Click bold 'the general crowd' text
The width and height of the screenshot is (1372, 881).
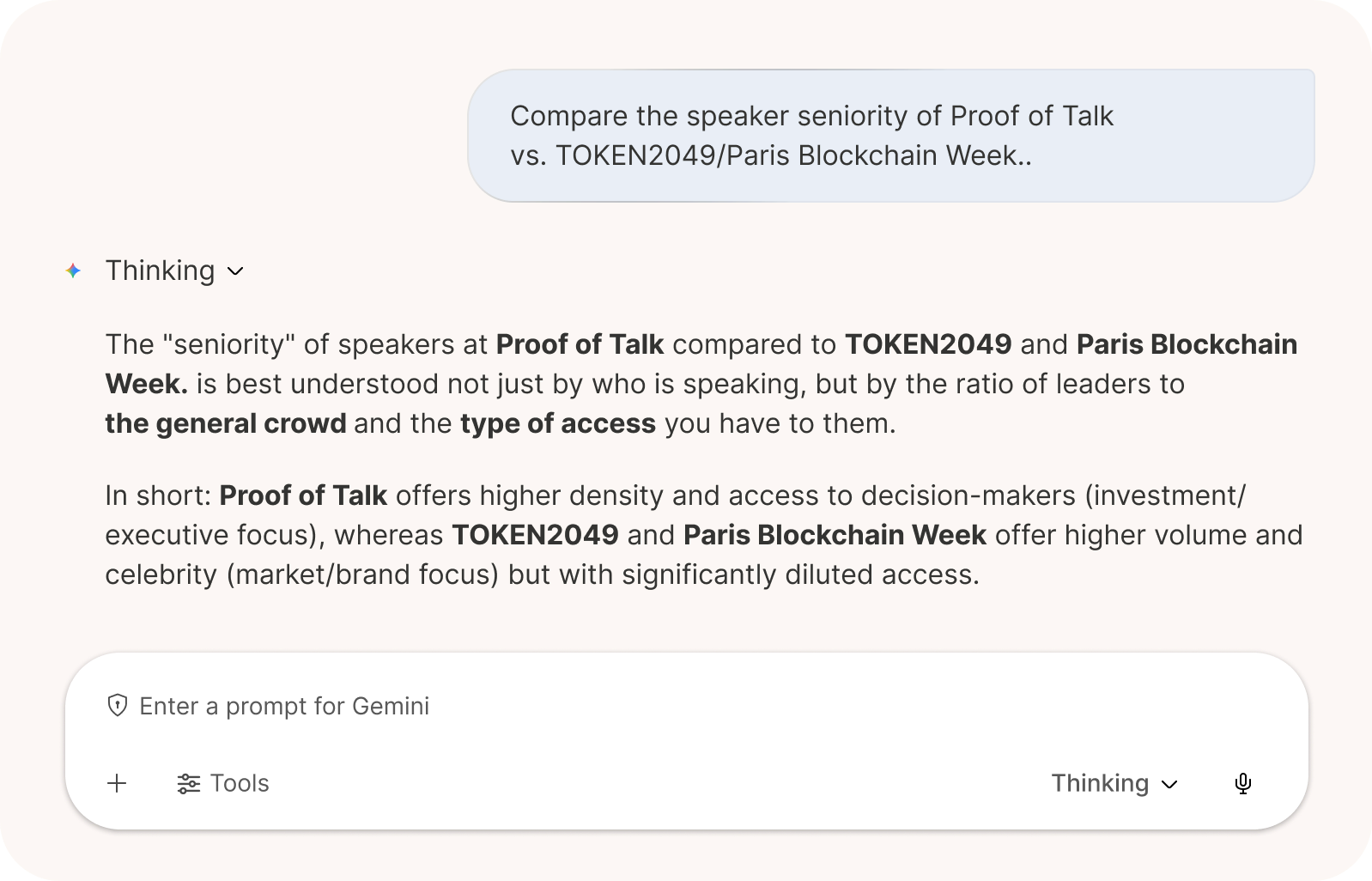point(225,423)
